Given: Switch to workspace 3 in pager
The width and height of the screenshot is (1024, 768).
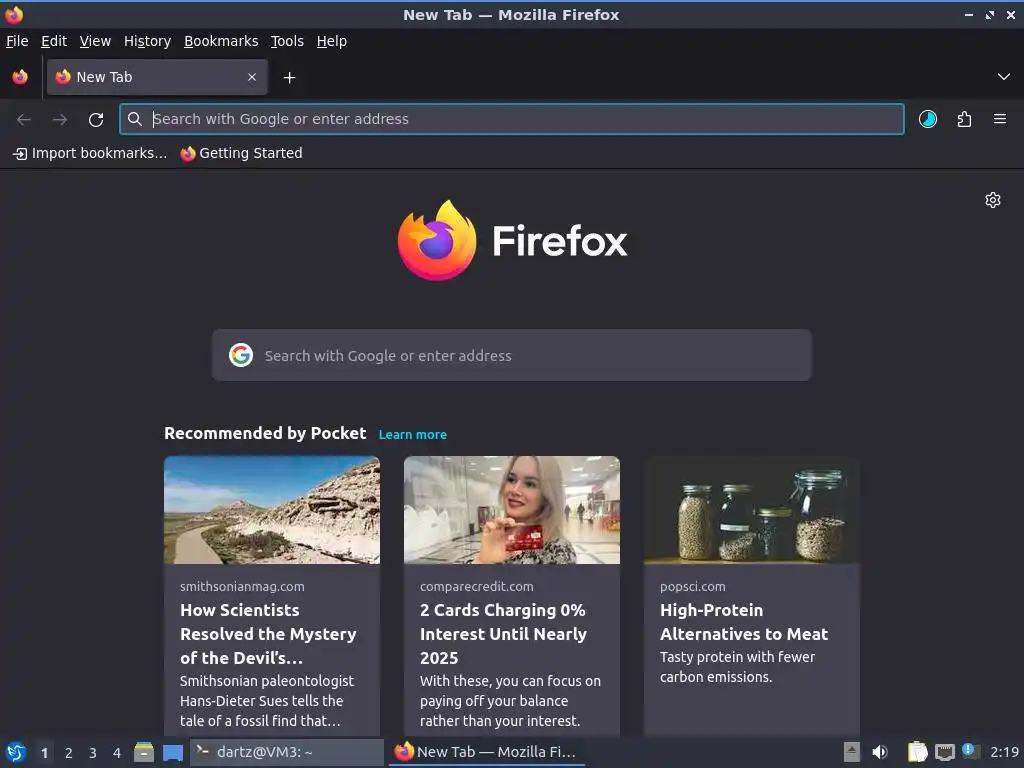Looking at the screenshot, I should point(93,753).
